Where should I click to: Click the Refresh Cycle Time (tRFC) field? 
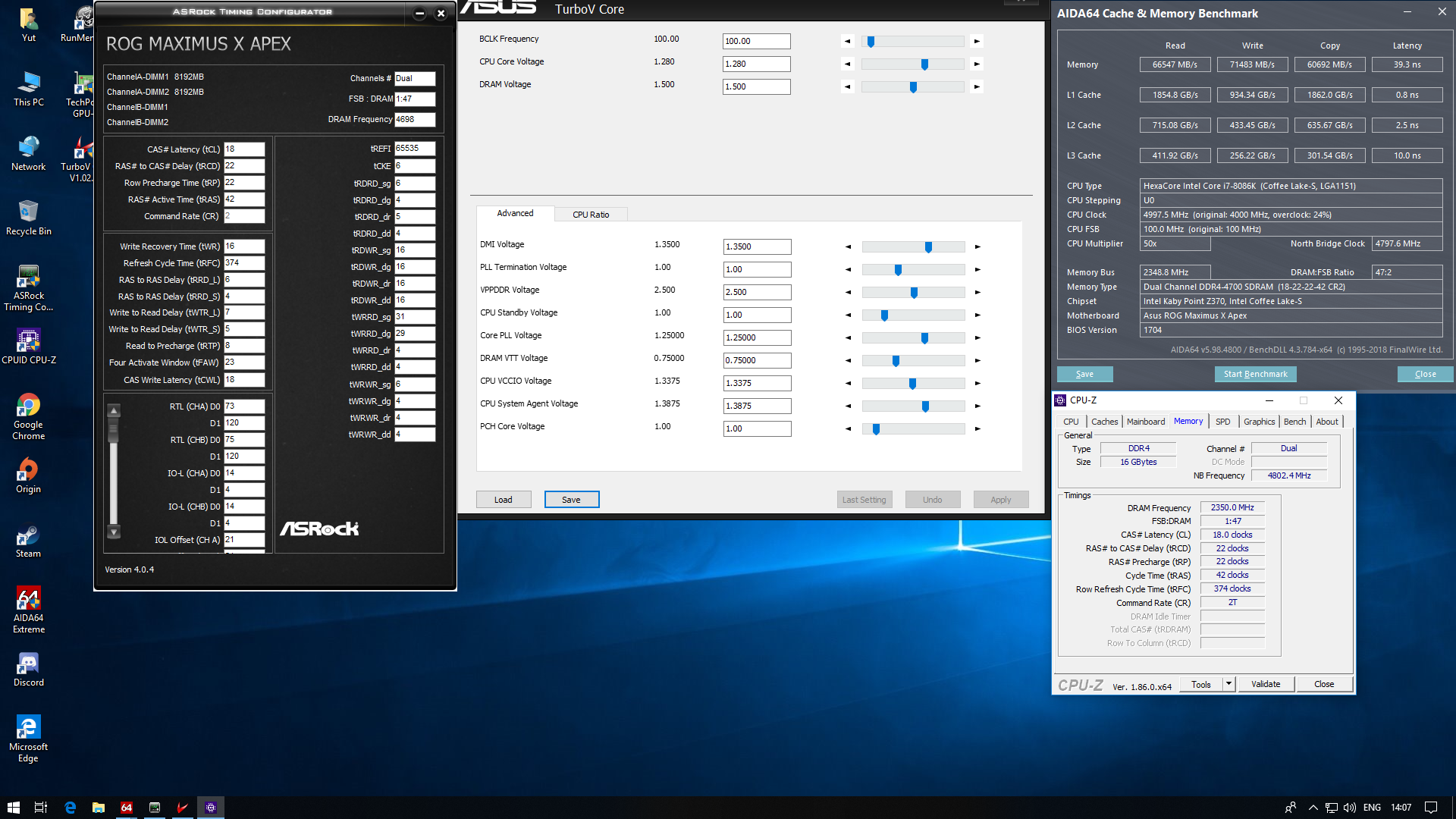[x=244, y=263]
